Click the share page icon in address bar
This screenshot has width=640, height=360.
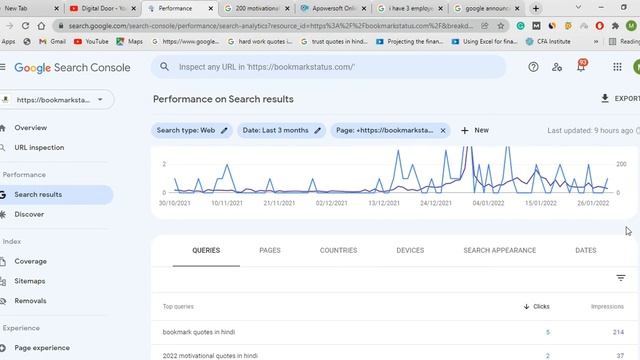[484, 26]
